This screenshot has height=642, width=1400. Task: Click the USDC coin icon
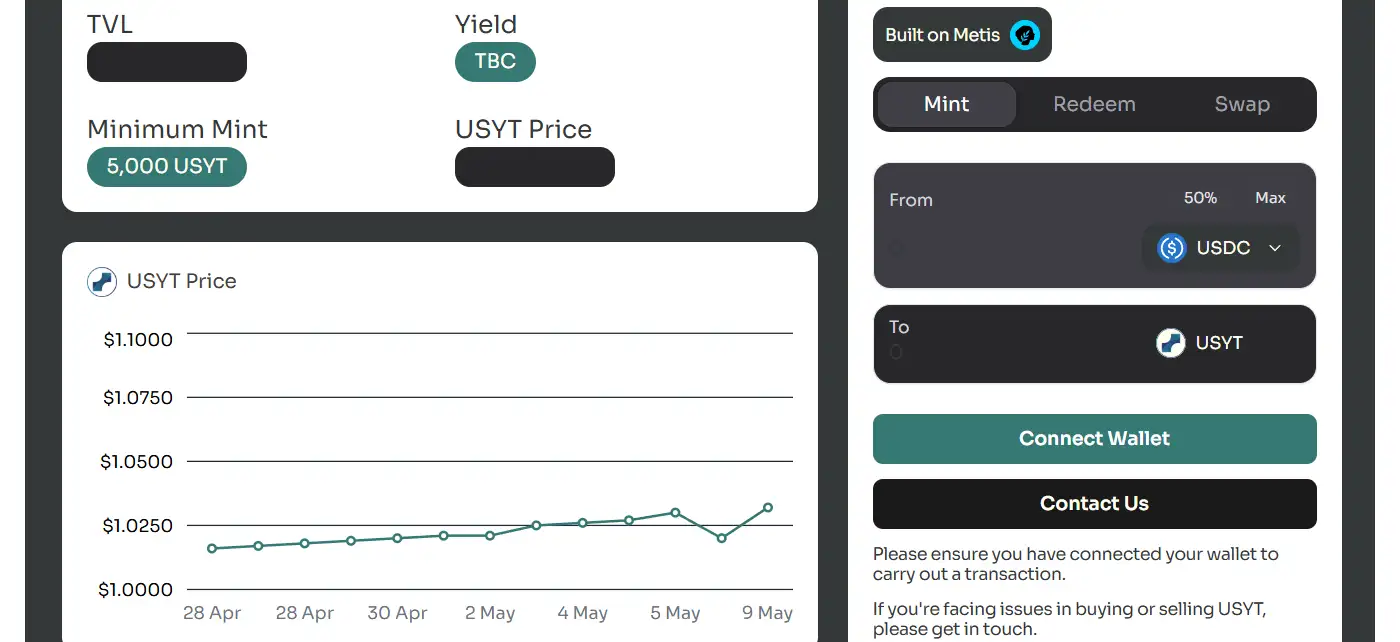tap(1171, 248)
